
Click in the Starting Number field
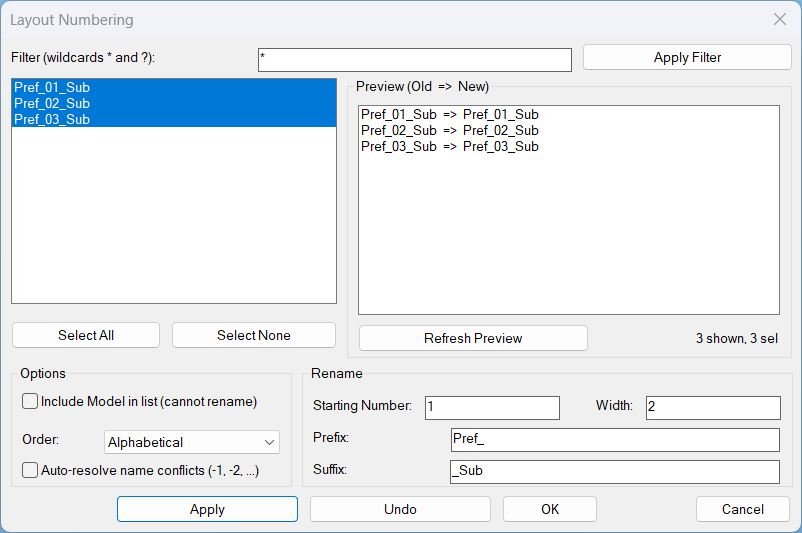(x=492, y=408)
